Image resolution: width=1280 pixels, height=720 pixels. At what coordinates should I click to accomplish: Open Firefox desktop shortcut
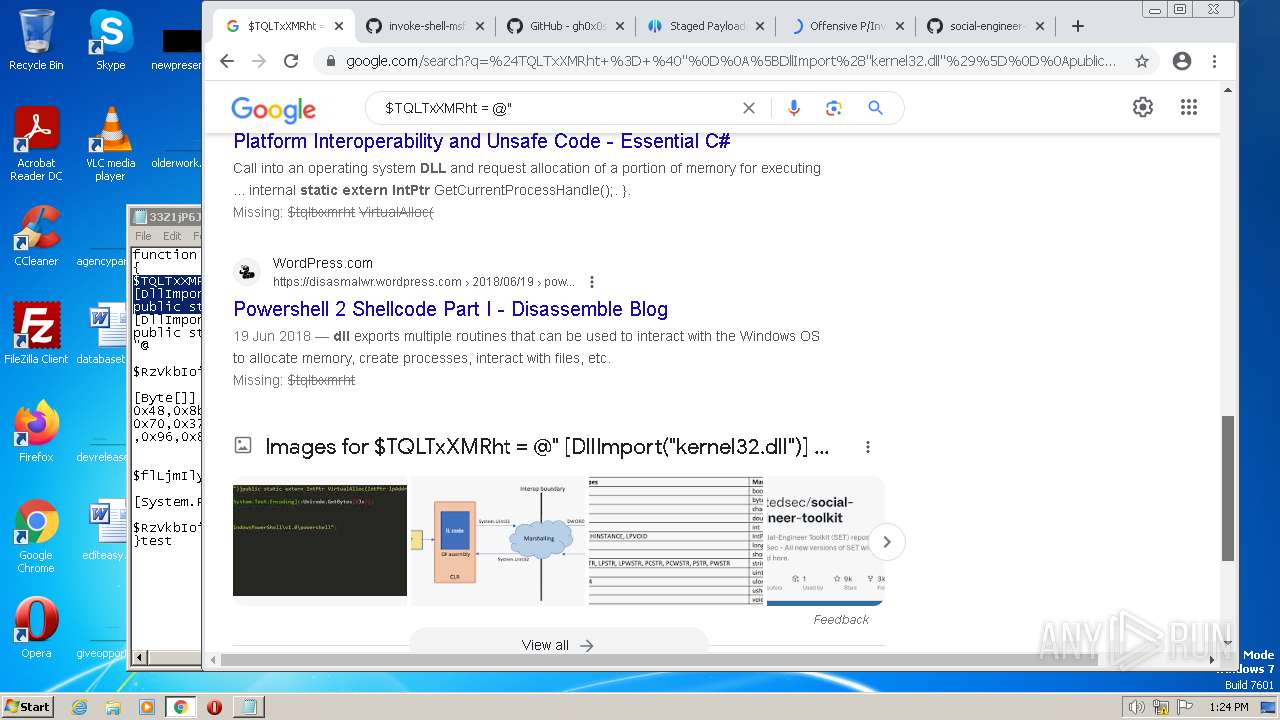pos(36,432)
